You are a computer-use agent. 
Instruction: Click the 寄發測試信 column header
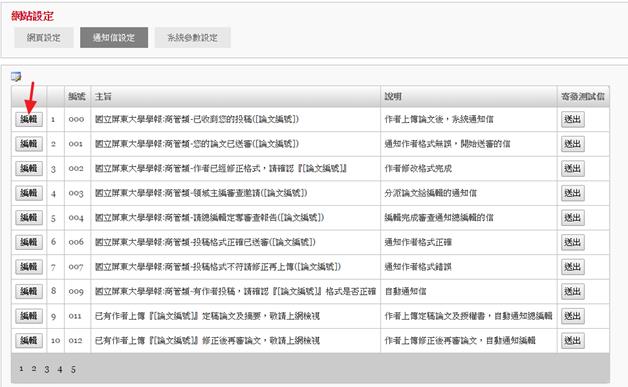pyautogui.click(x=583, y=97)
